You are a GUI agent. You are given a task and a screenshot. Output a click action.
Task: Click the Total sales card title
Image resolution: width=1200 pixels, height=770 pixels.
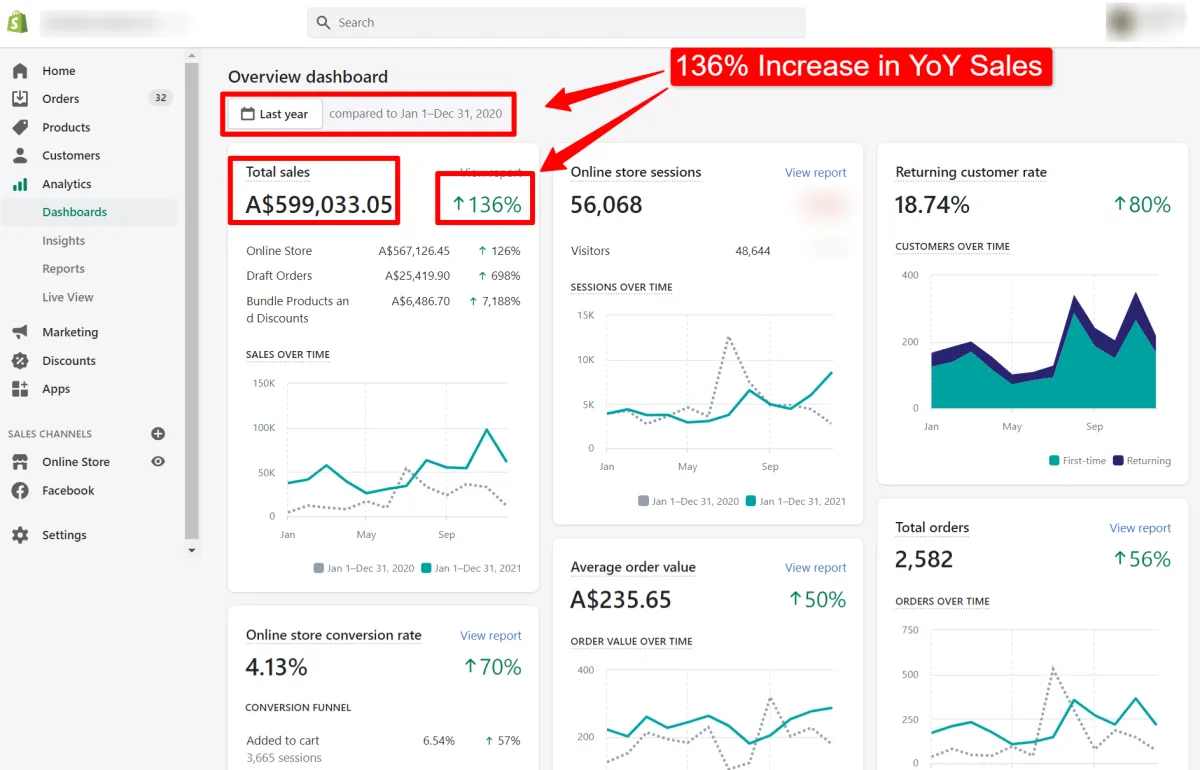click(278, 173)
